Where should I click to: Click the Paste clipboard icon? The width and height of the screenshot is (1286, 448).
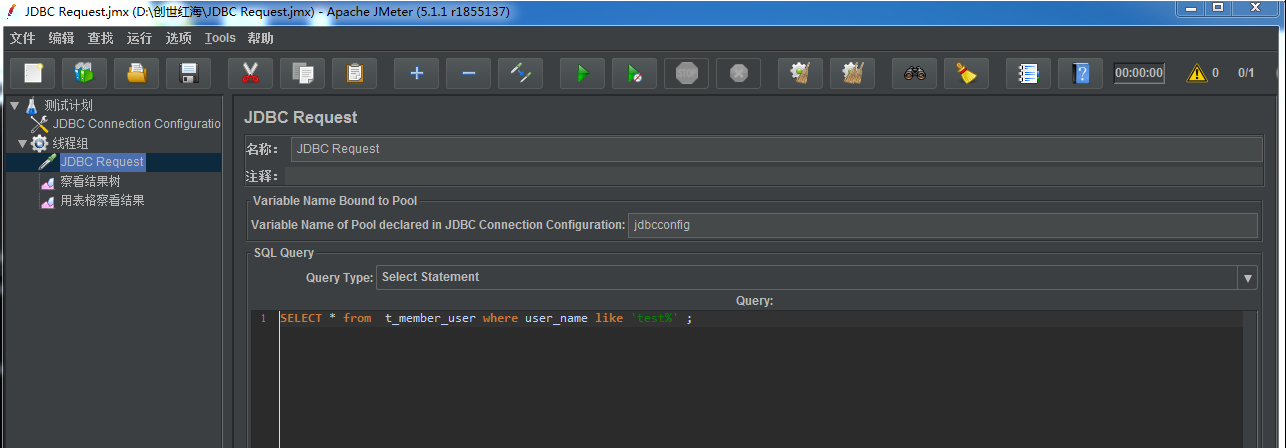pos(354,73)
